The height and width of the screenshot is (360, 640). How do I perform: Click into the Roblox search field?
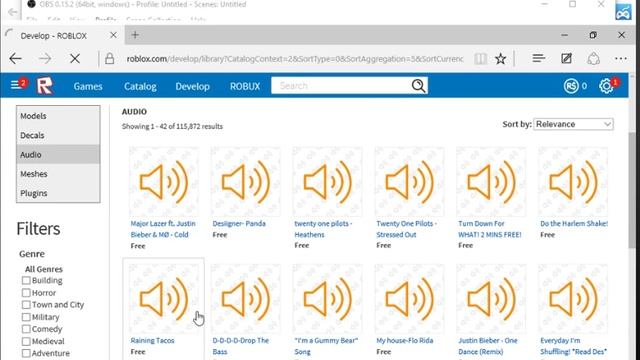coord(341,86)
